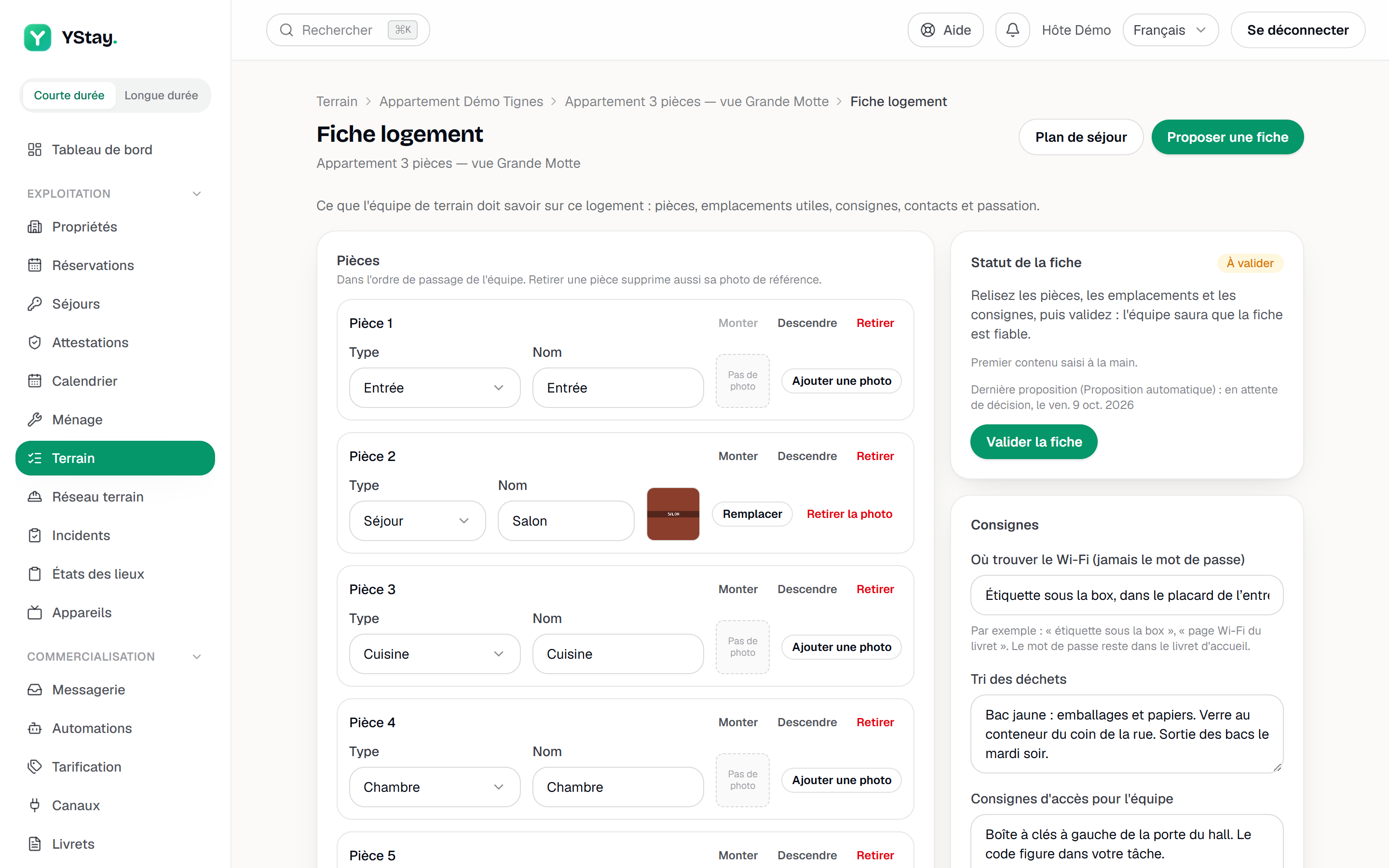Open Séjours section
This screenshot has height=868, width=1389.
click(x=115, y=304)
